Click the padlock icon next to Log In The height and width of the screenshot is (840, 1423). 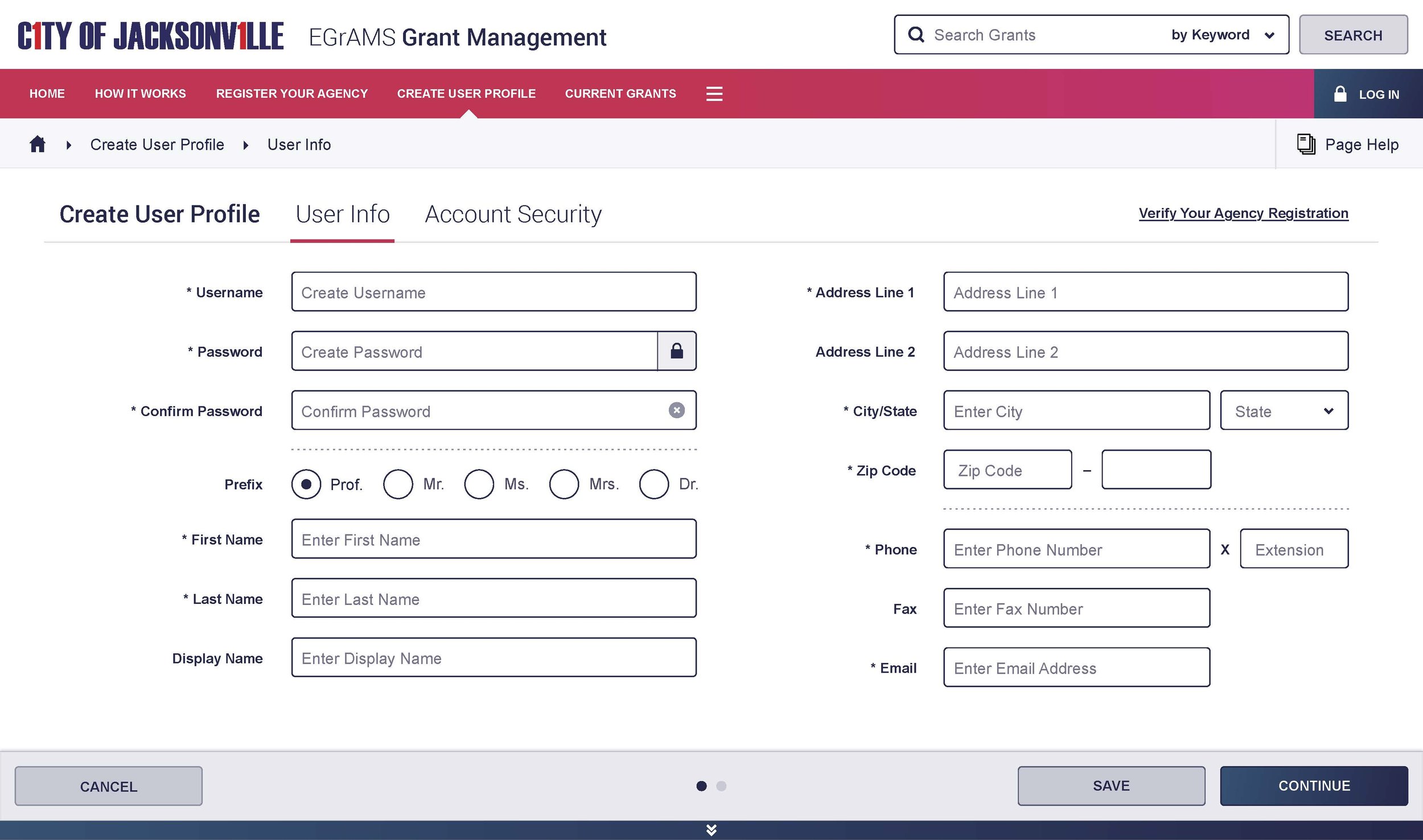(1340, 94)
